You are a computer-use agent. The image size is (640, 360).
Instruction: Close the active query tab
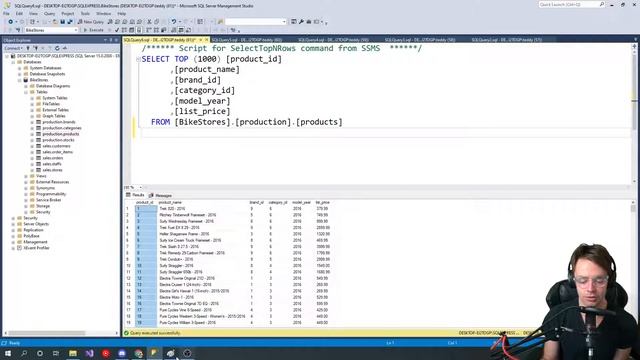207,40
